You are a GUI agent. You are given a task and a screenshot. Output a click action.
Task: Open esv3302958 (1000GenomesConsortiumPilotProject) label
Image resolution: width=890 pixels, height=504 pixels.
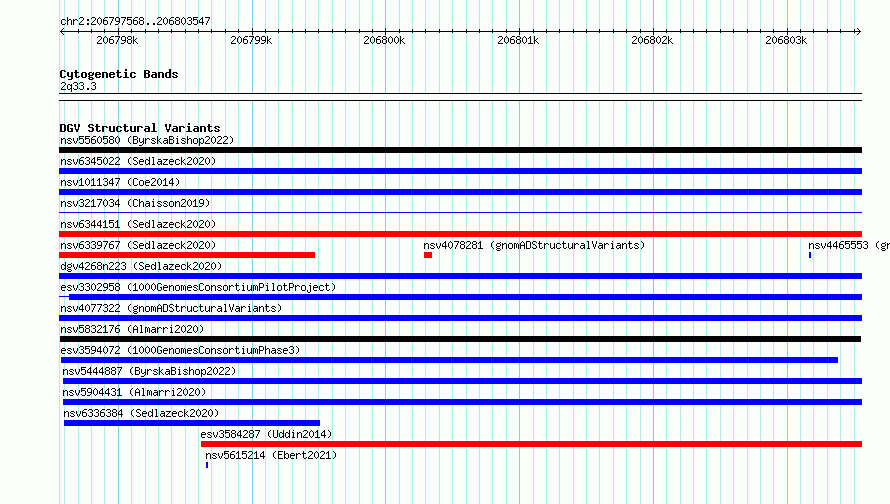198,287
